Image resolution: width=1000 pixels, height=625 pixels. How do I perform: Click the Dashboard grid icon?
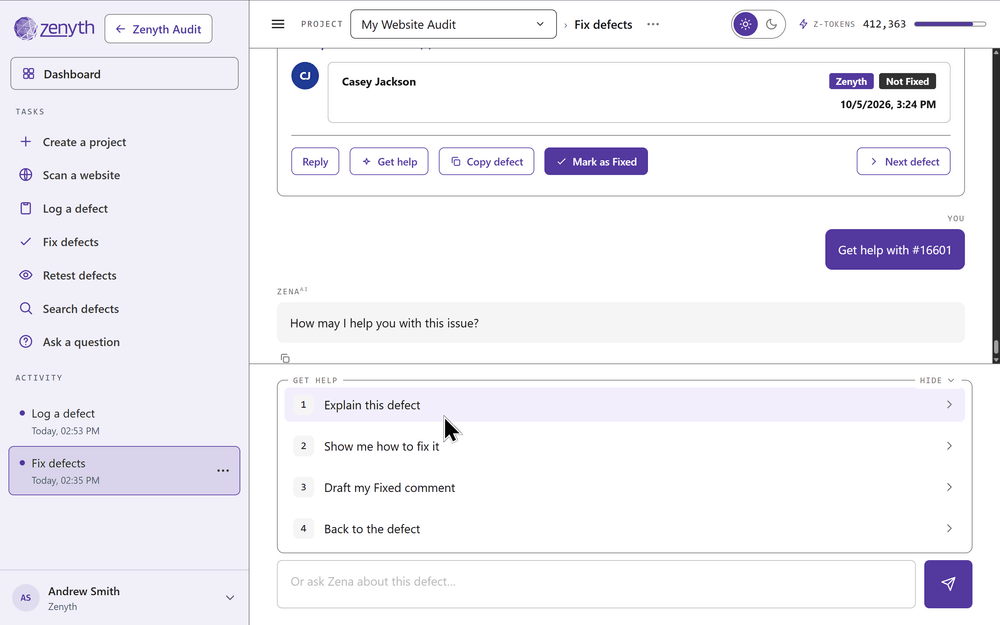[x=29, y=74]
